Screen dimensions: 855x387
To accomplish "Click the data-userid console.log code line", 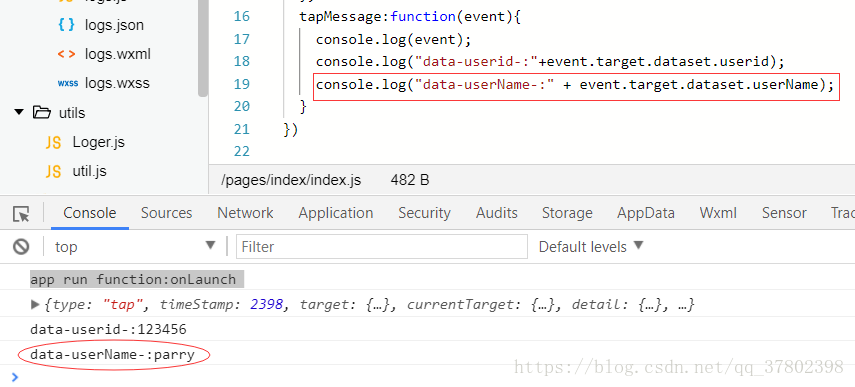I will click(x=550, y=62).
